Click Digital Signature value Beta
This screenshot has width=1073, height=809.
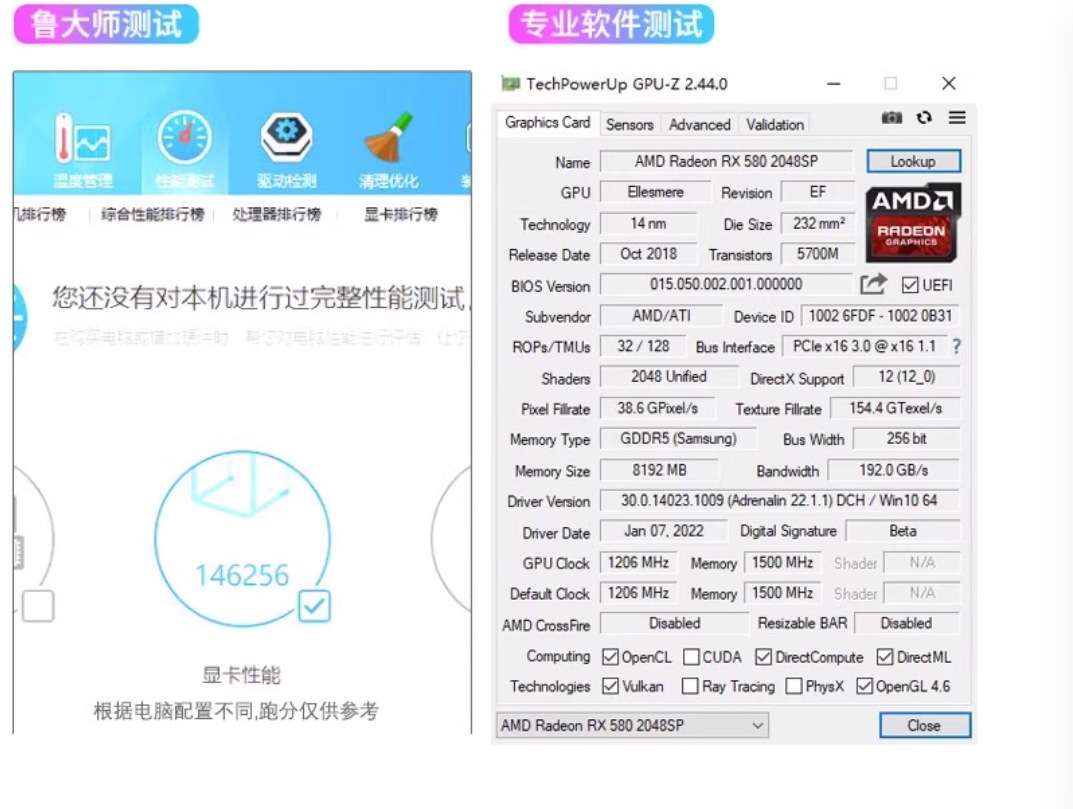(x=903, y=531)
